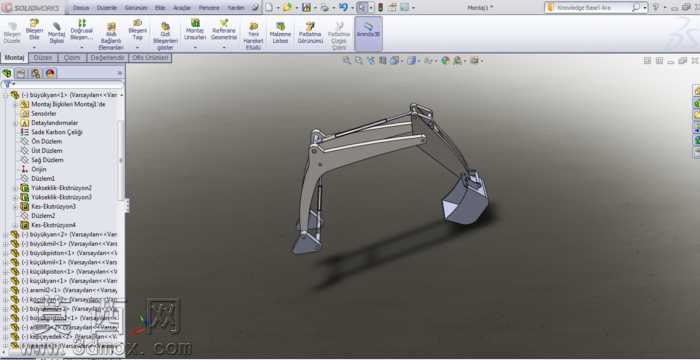
Task: Open the Ekle menu
Action: [160, 8]
